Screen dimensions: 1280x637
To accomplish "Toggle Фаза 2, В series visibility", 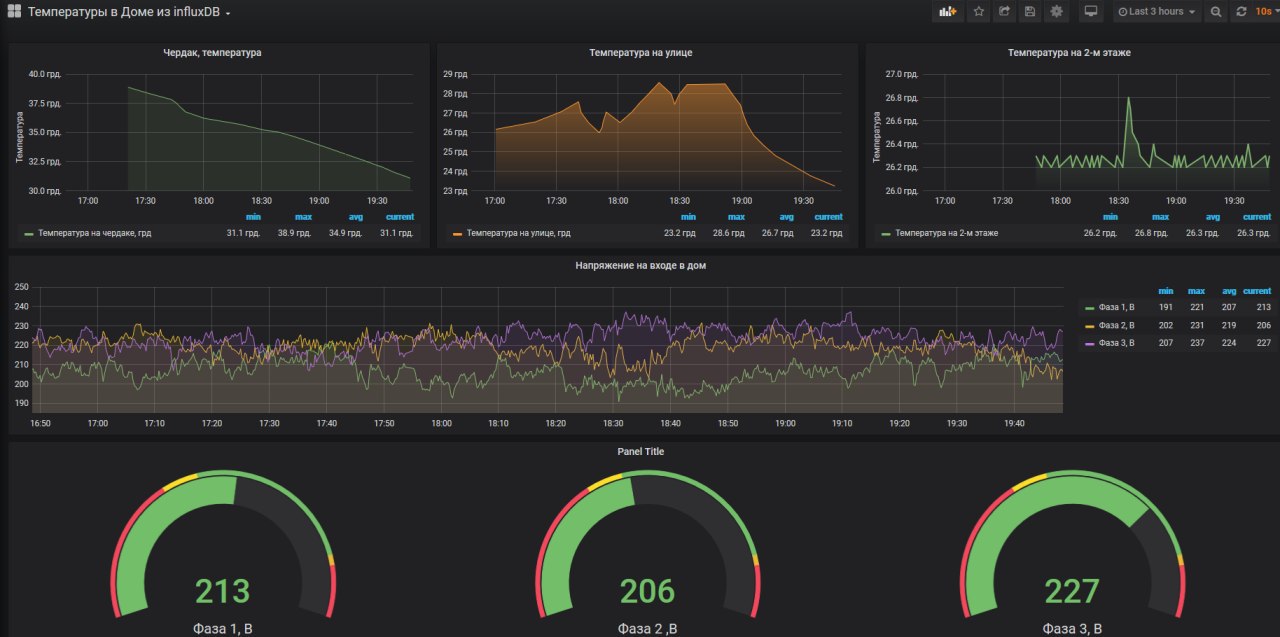I will [x=1116, y=326].
